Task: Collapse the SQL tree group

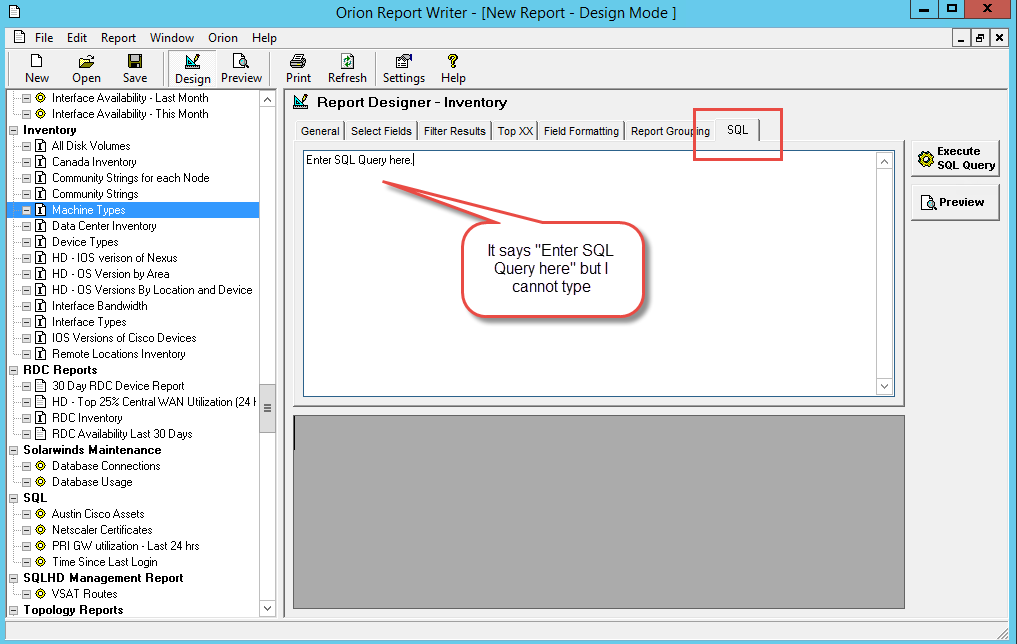Action: pyautogui.click(x=13, y=498)
